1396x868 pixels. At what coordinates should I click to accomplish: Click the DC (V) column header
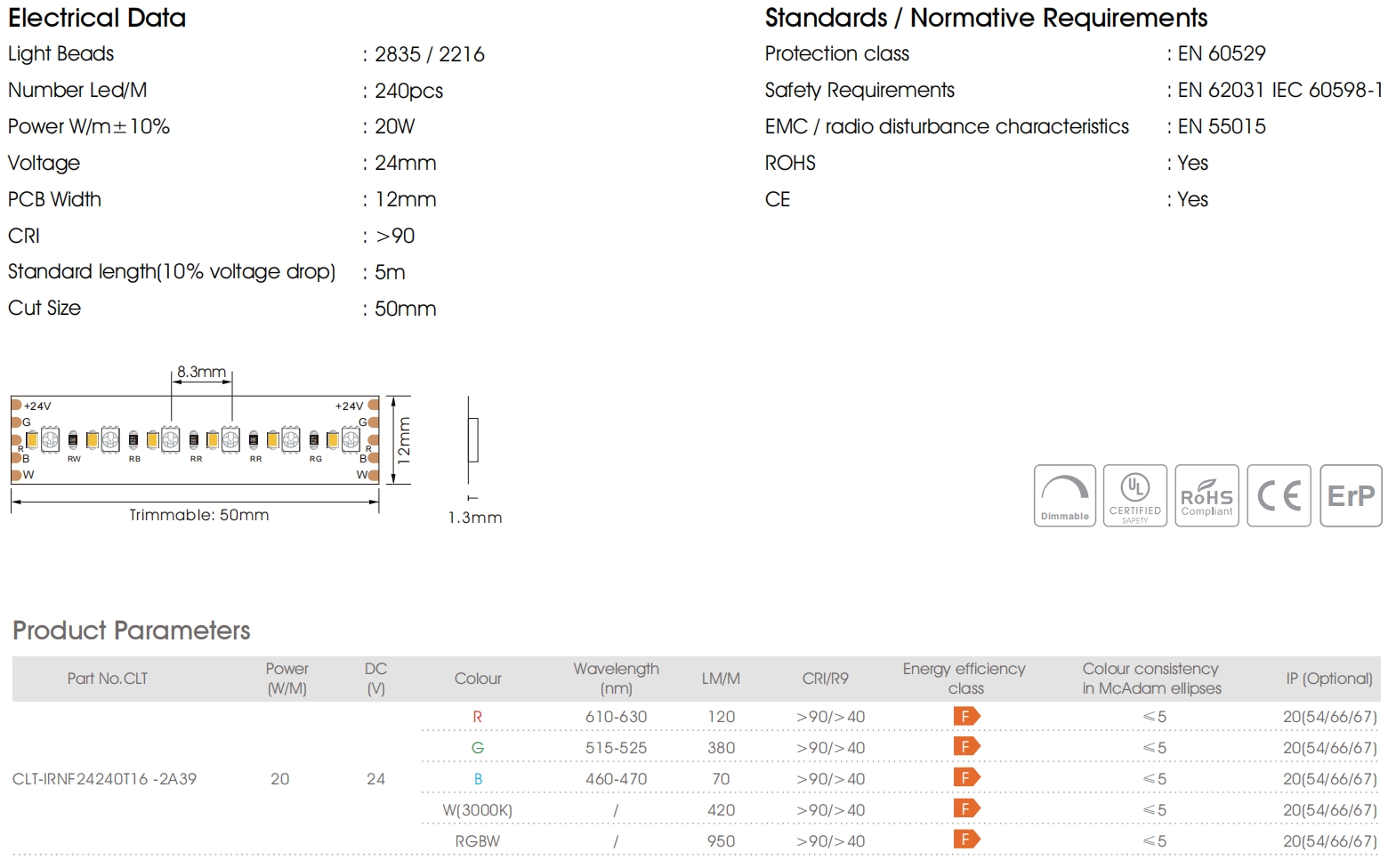(375, 679)
